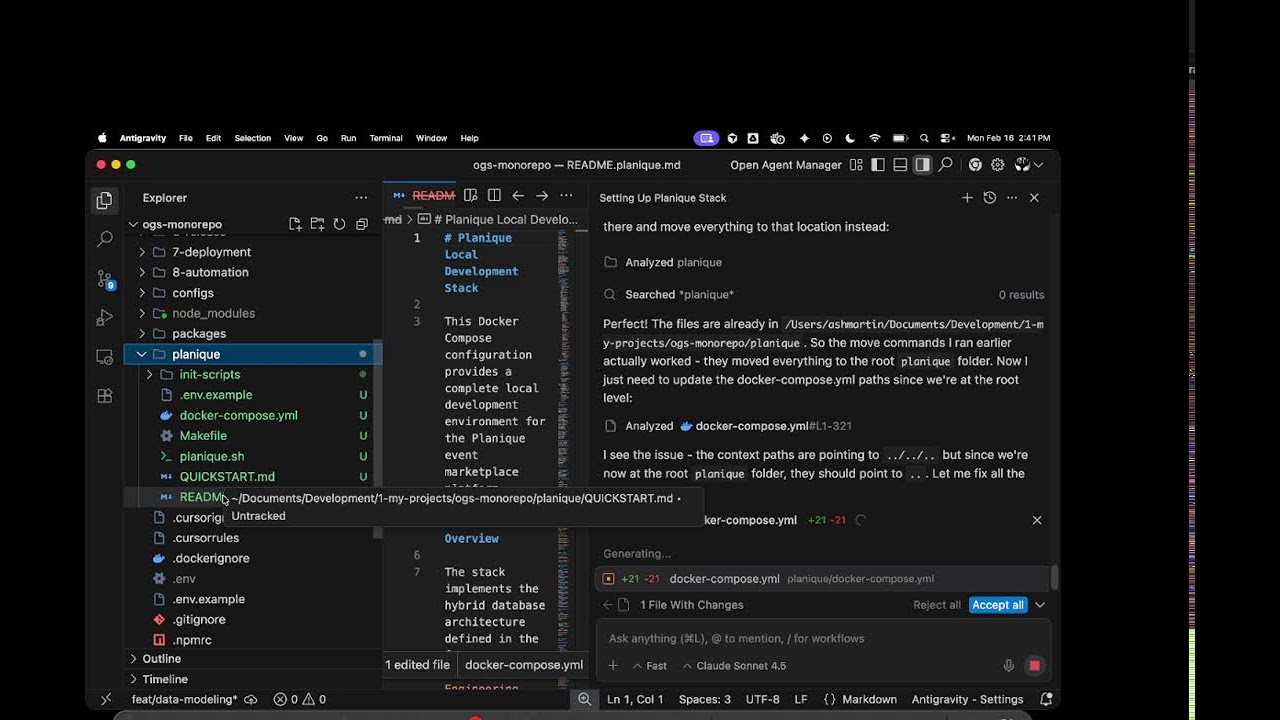Refresh the Explorer file tree
Viewport: 1280px width, 720px height.
[339, 224]
